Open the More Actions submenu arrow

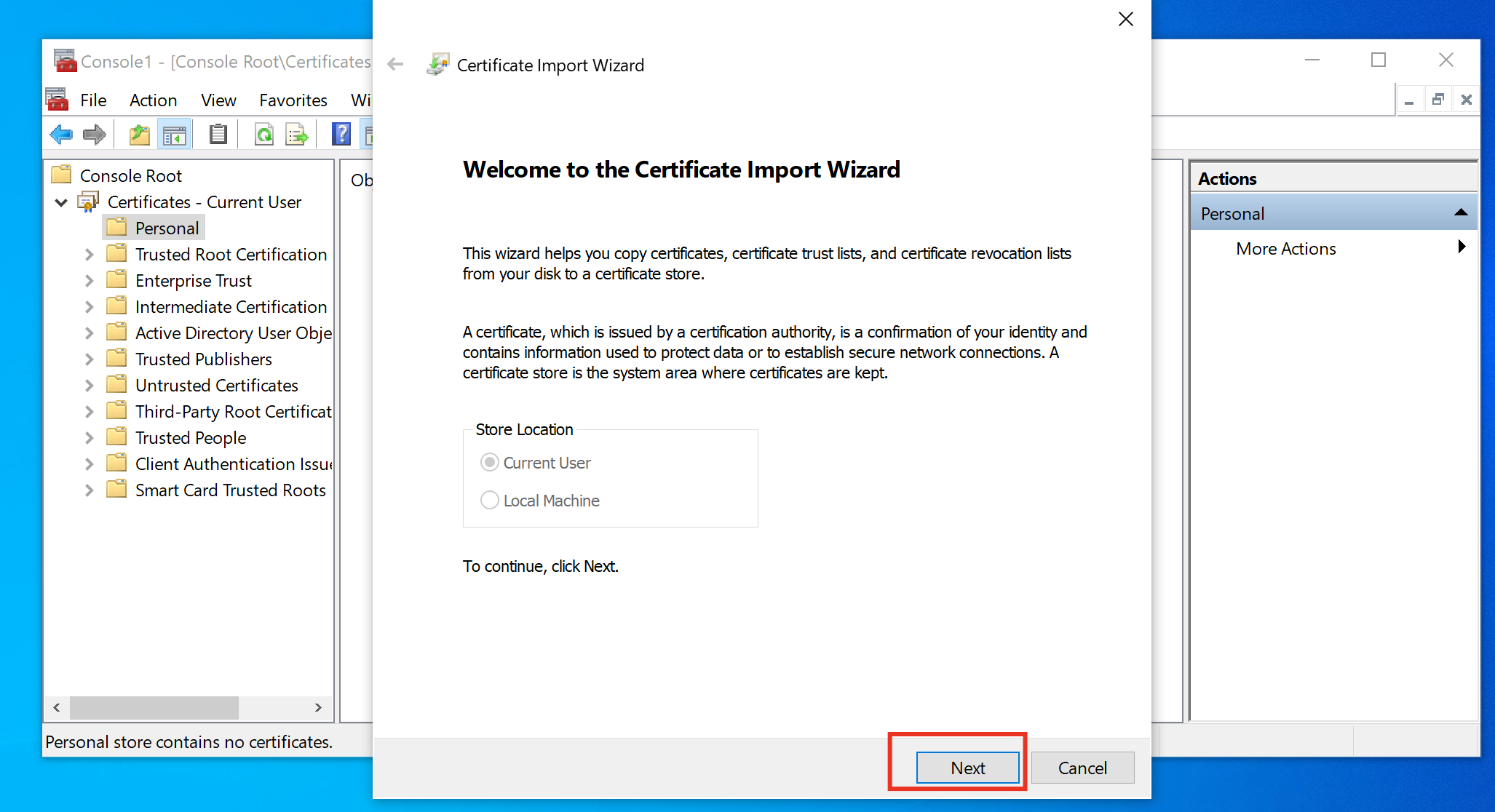click(x=1461, y=247)
